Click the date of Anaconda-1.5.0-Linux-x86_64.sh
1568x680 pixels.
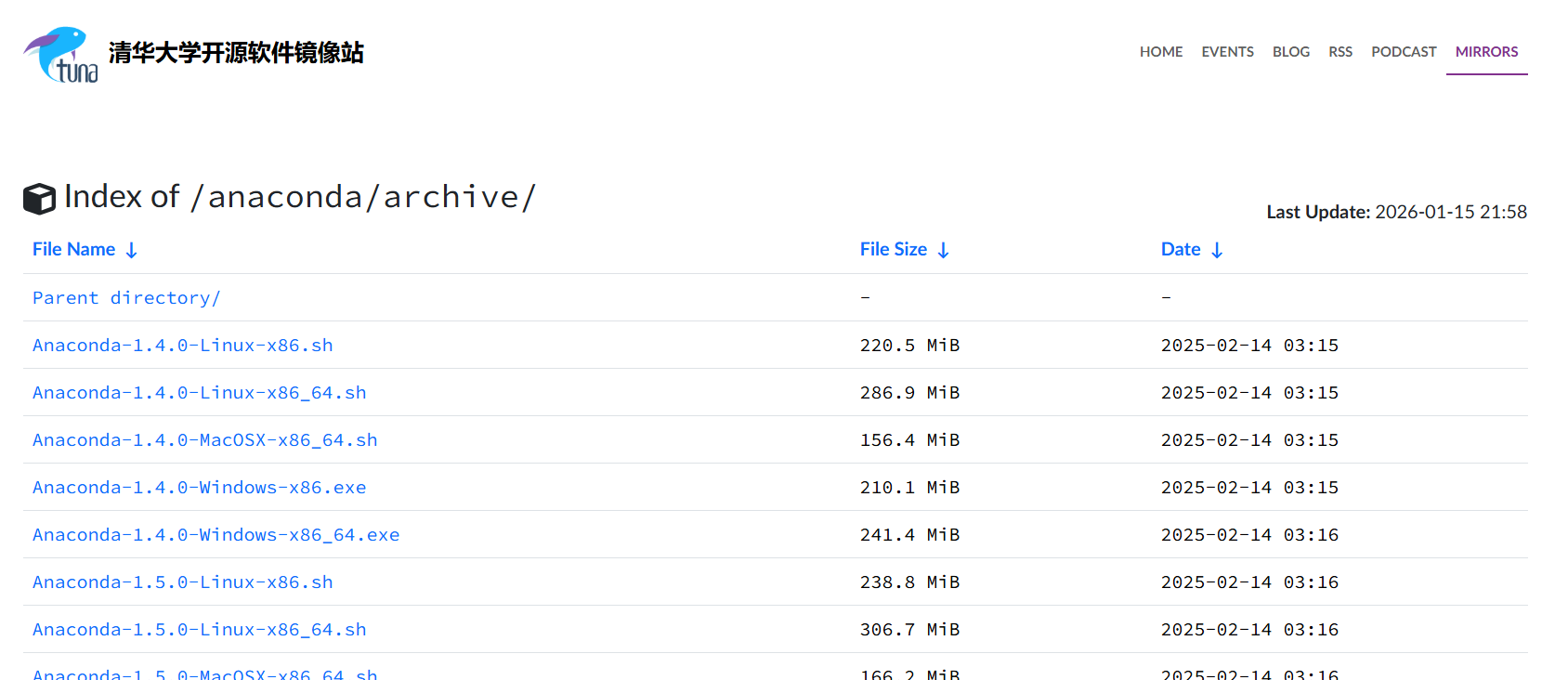(1250, 630)
